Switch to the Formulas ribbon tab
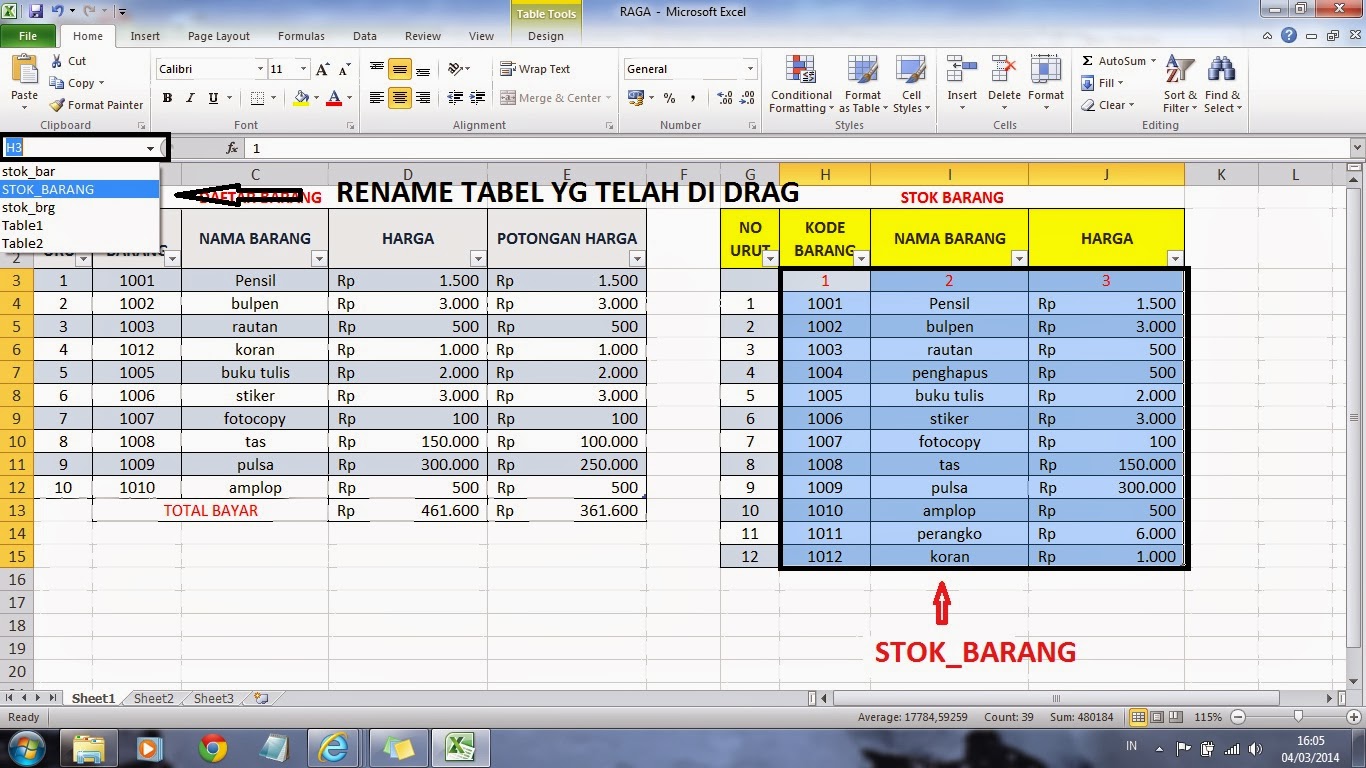The image size is (1366, 768). (x=300, y=35)
